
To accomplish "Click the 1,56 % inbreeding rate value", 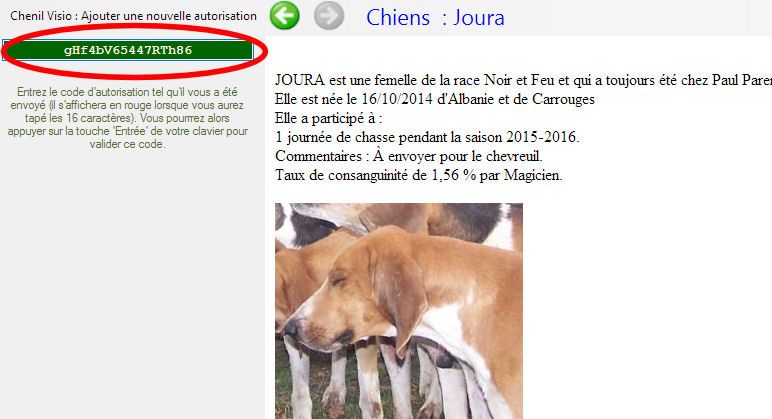I will tap(453, 175).
